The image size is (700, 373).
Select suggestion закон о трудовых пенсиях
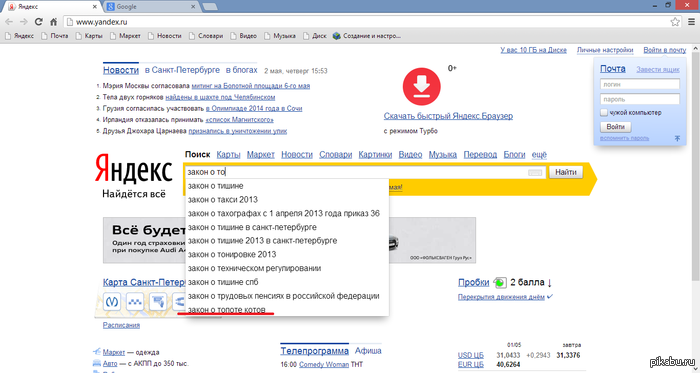[287, 296]
